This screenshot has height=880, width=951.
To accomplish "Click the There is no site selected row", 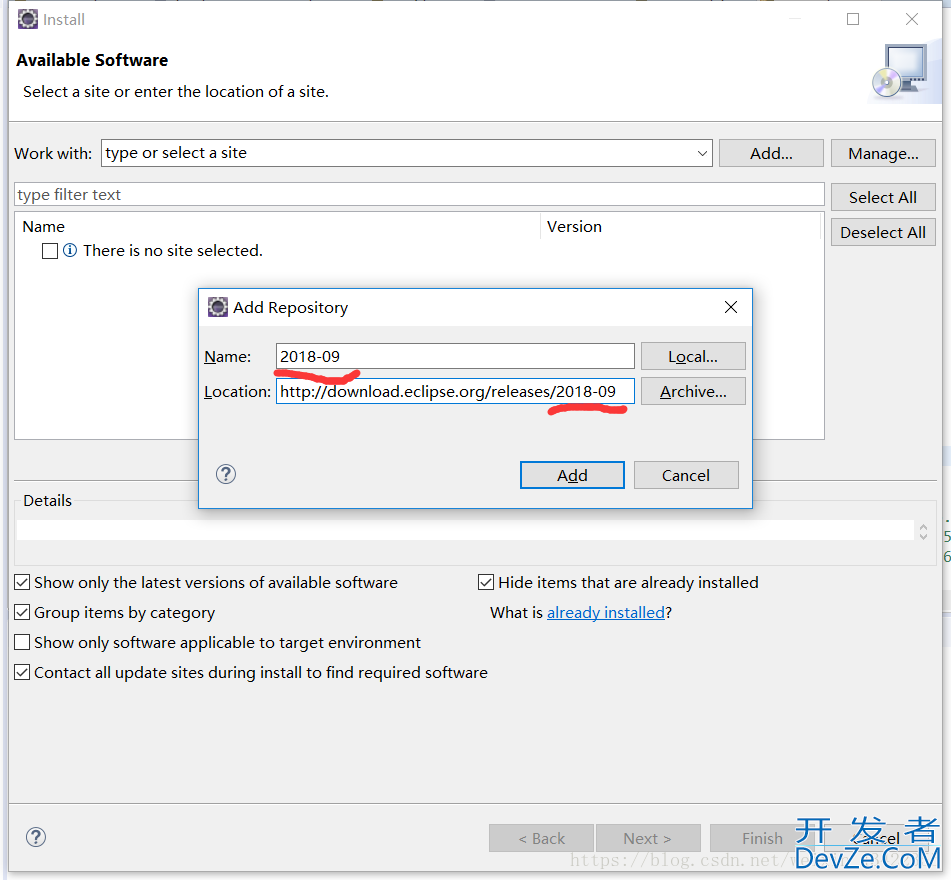I will [x=172, y=250].
